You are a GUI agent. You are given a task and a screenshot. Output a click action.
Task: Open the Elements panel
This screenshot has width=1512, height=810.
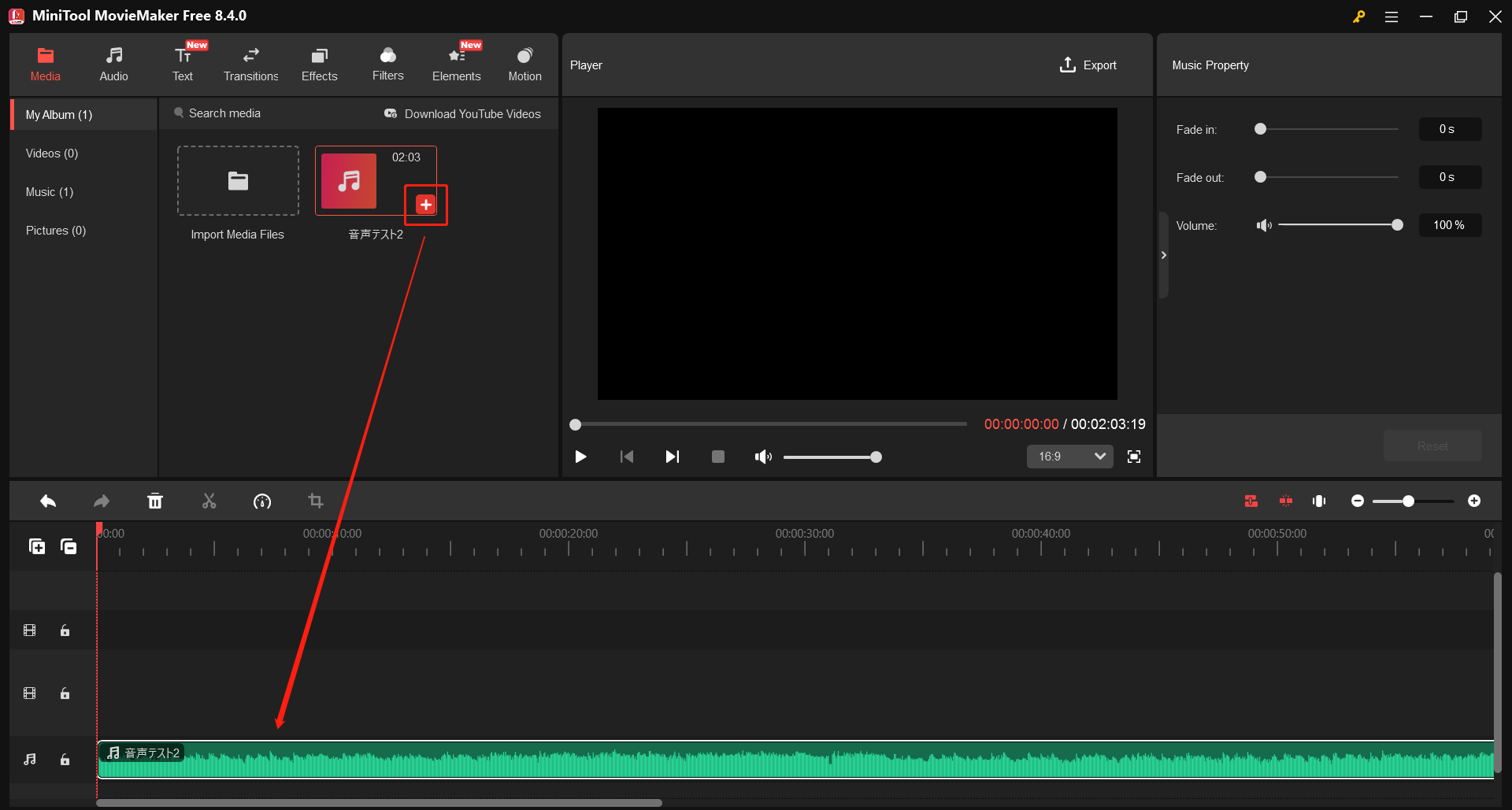[457, 63]
